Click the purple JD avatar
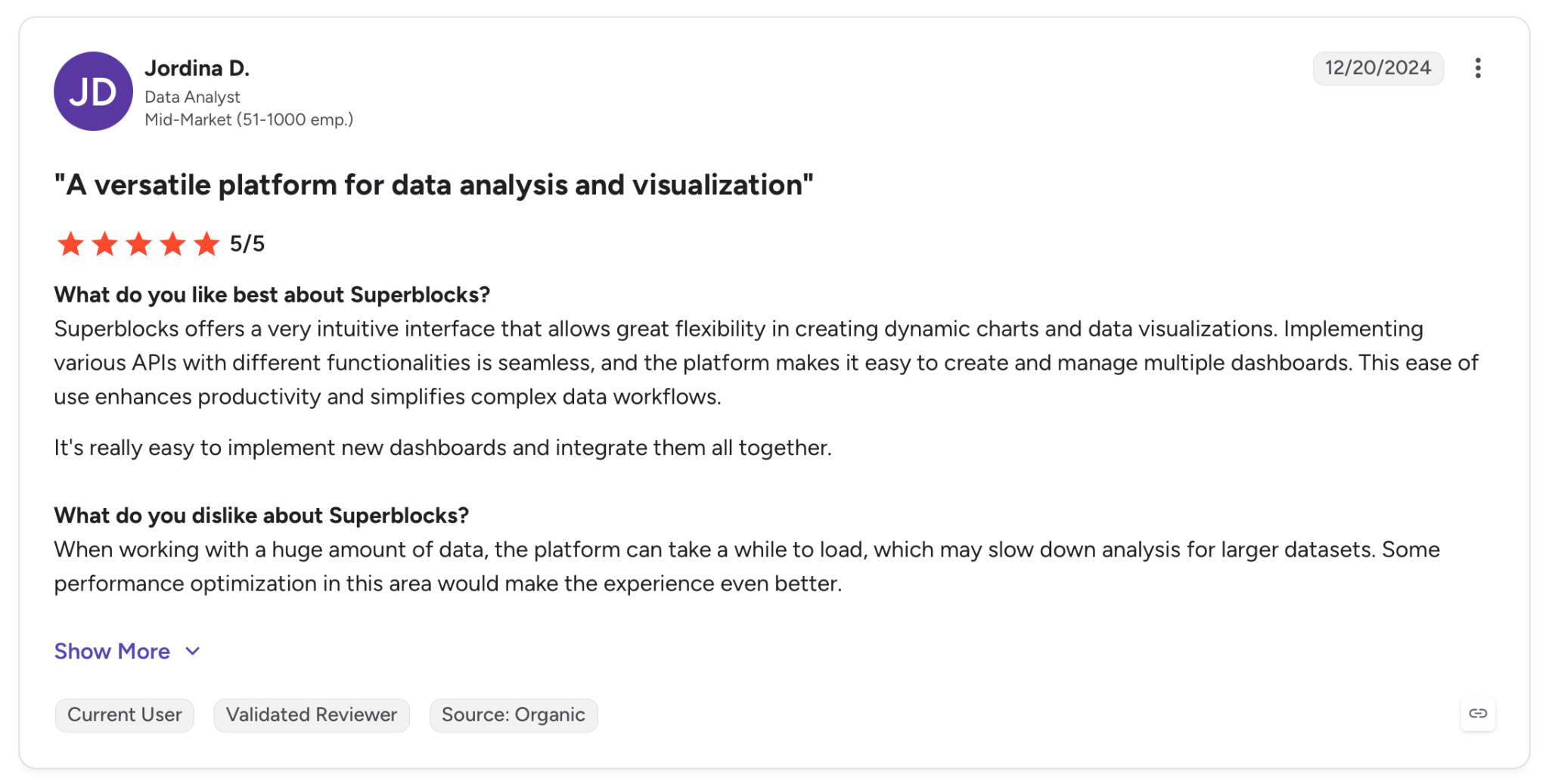 pyautogui.click(x=93, y=91)
